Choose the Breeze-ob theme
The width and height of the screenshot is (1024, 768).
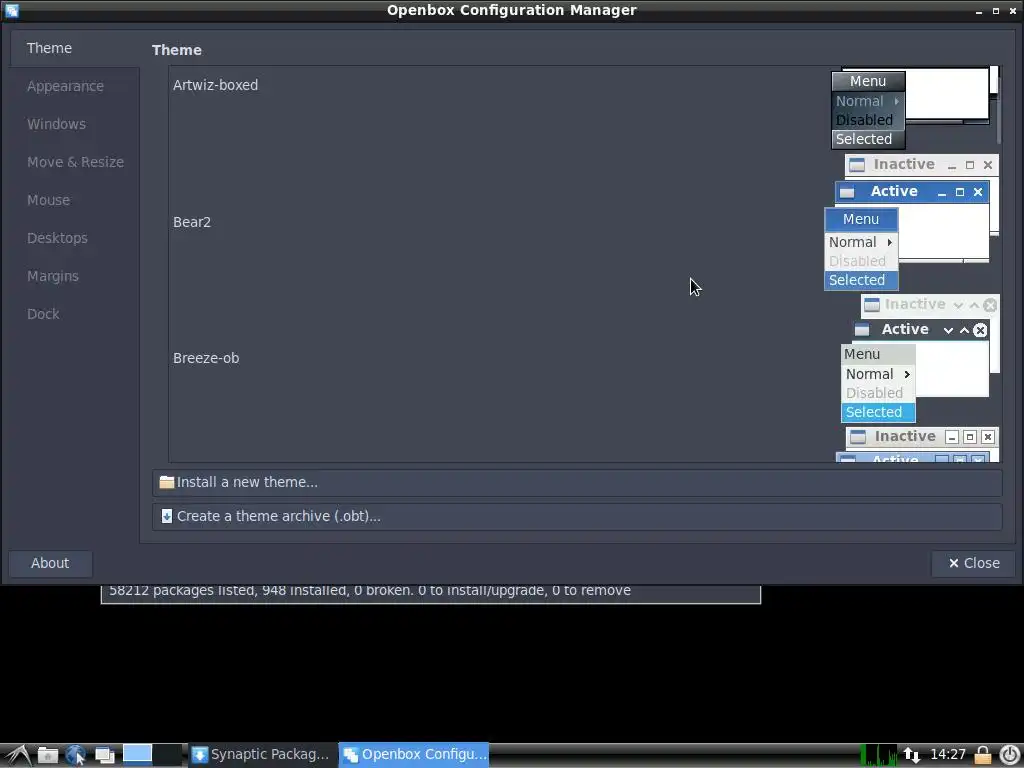(206, 358)
